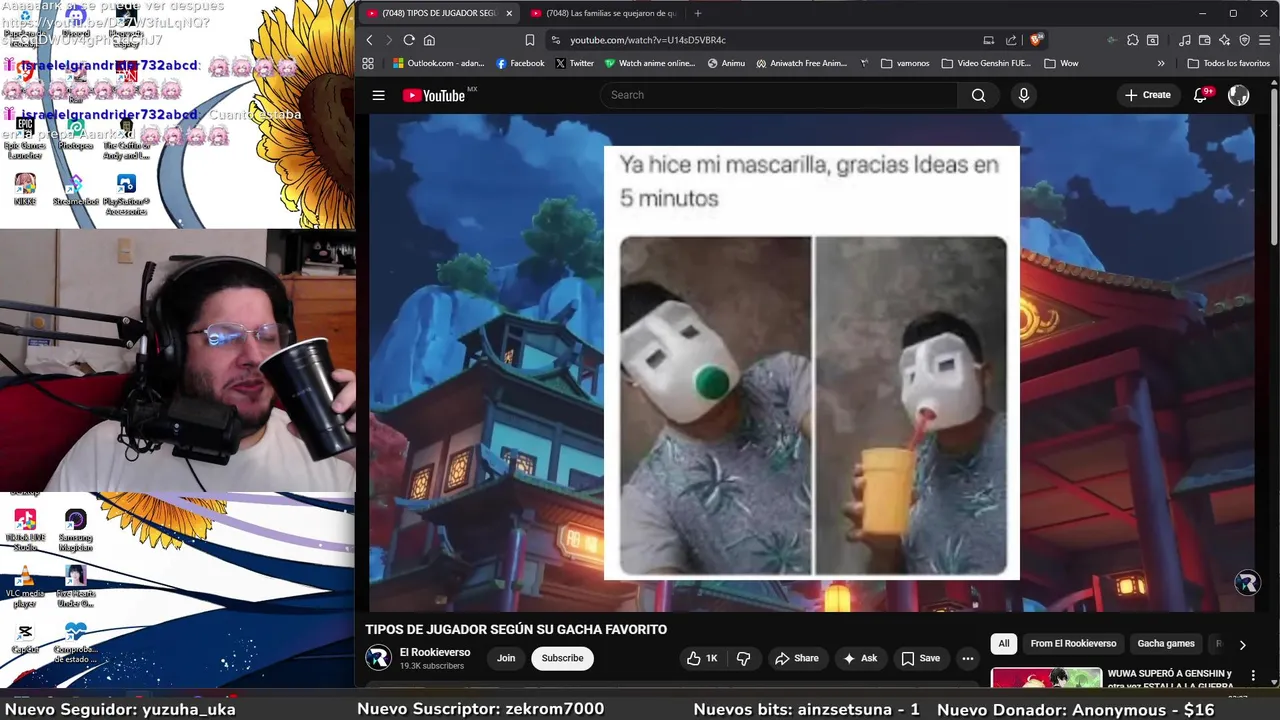Select Gacha games filter chip

pos(1166,644)
